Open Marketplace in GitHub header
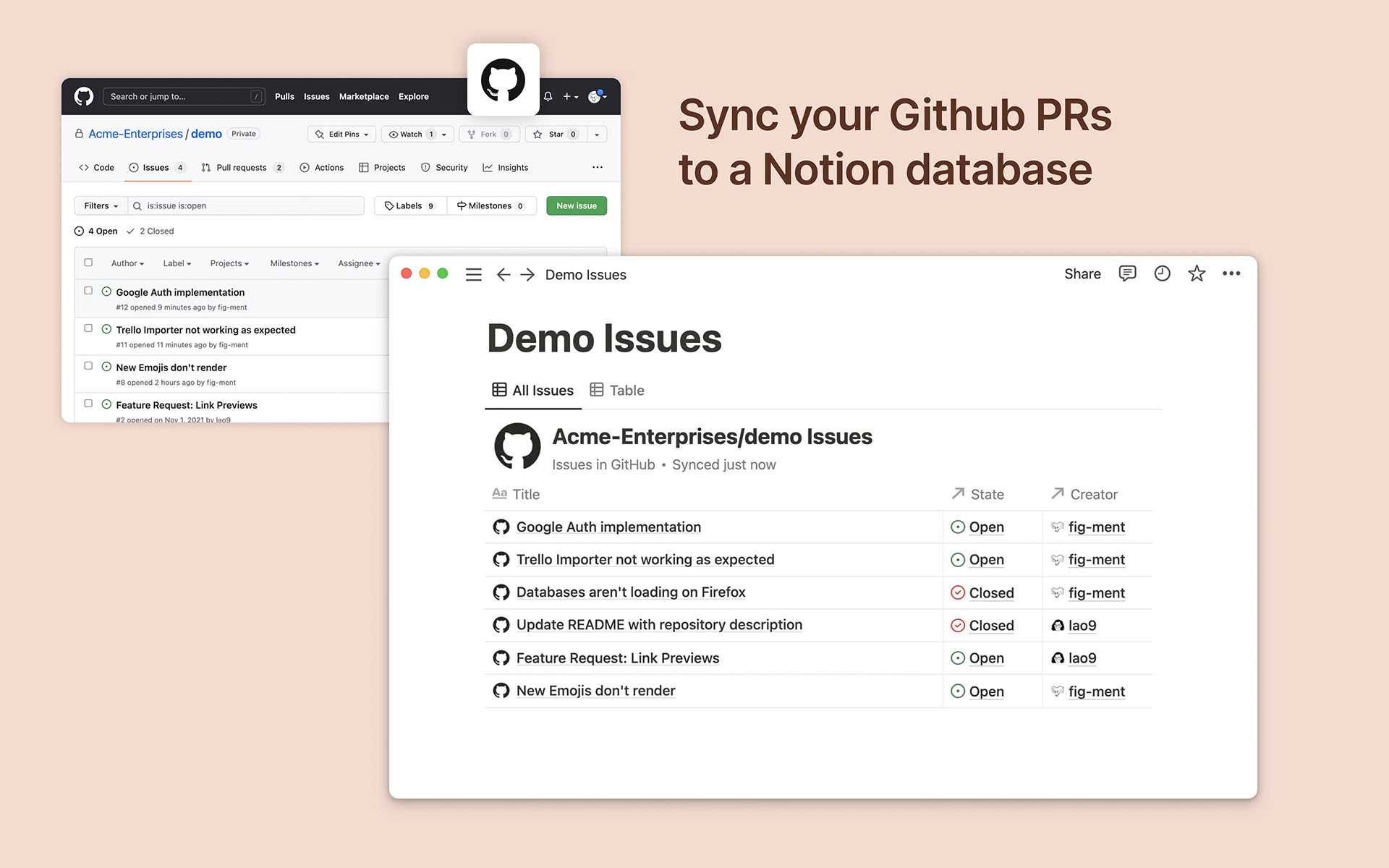This screenshot has height=868, width=1389. coord(364,96)
